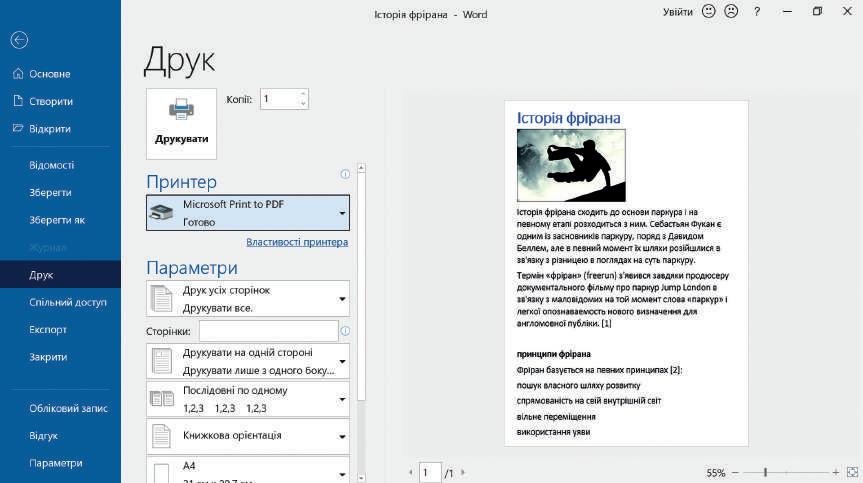Open Обліковий запис page
The image size is (863, 483).
(x=68, y=408)
